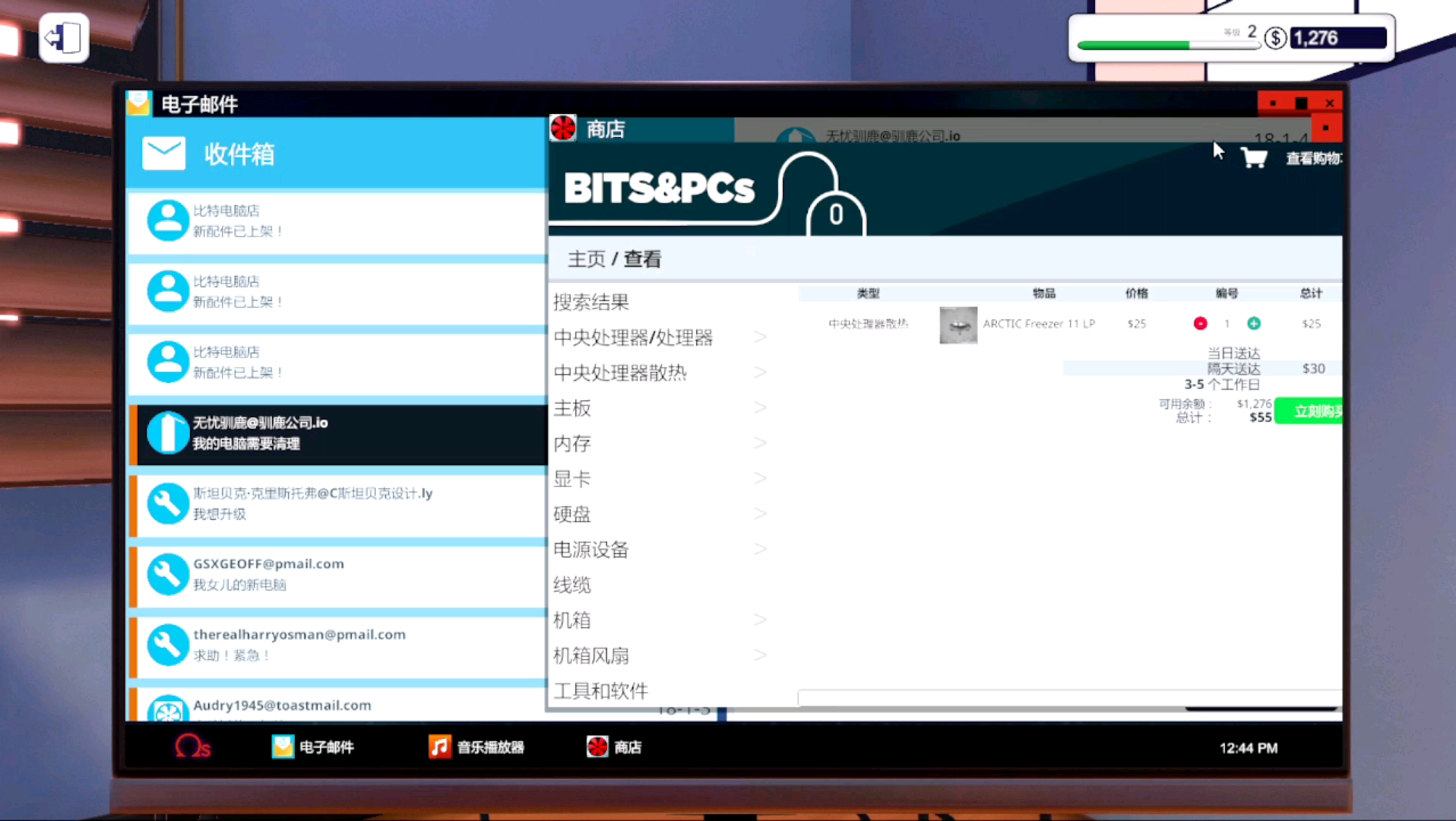
Task: Expand 中央处理器散热 category arrow
Action: (x=760, y=372)
